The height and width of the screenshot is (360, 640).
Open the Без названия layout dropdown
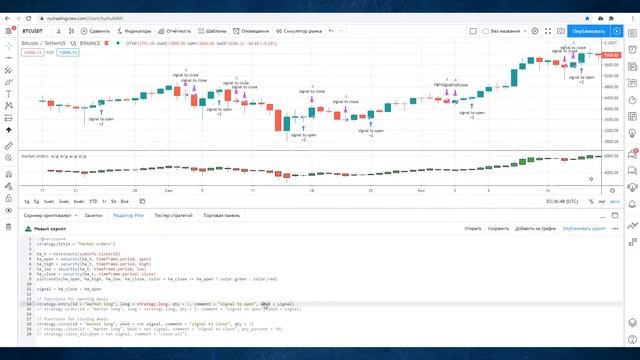[x=504, y=31]
